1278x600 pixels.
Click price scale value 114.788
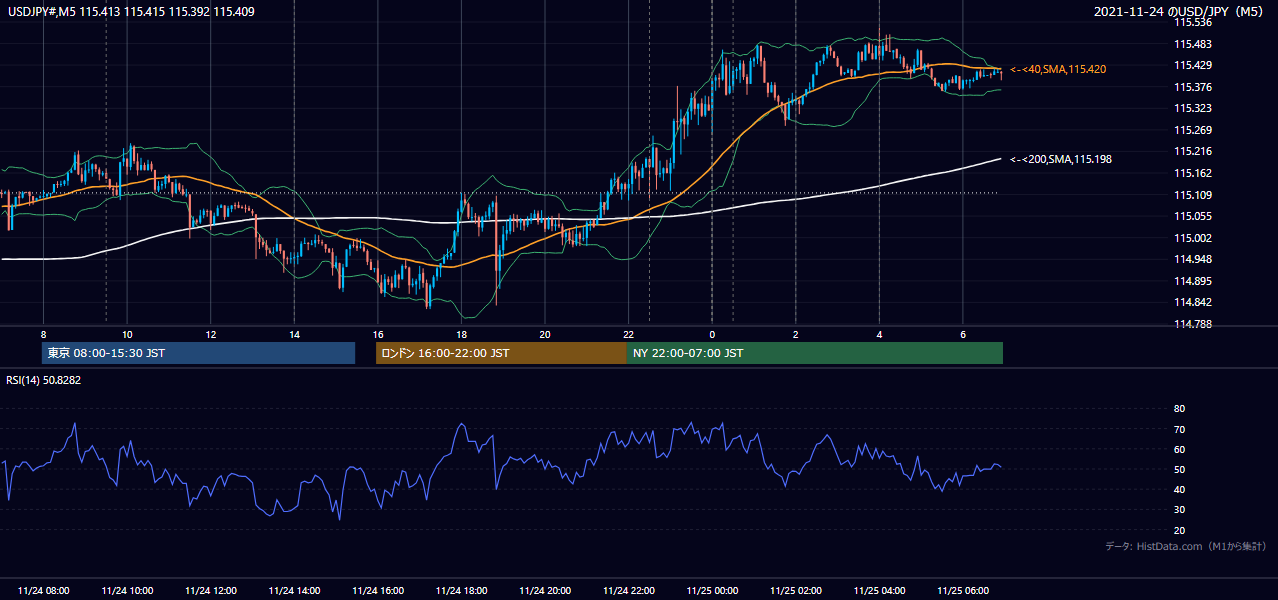(x=1192, y=324)
